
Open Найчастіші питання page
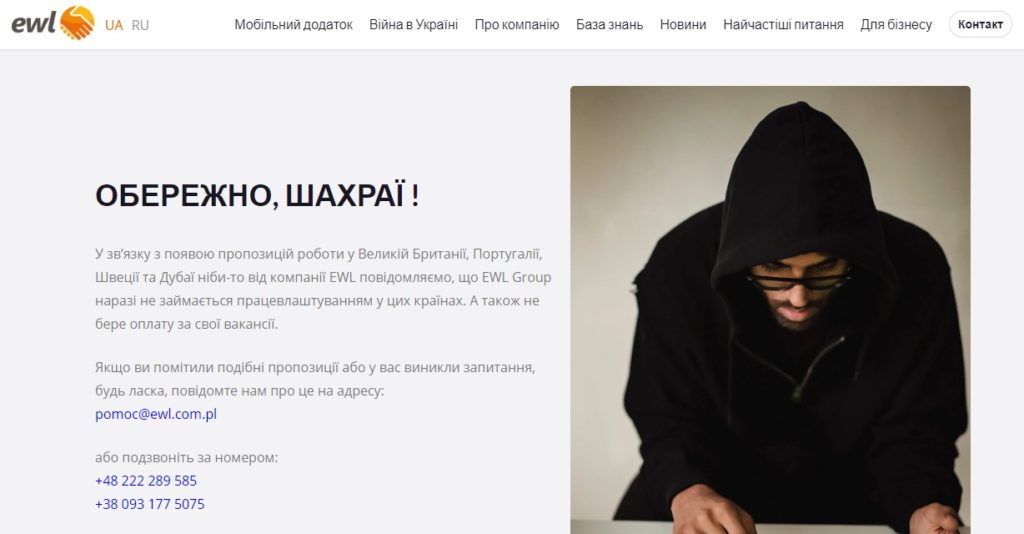point(783,25)
